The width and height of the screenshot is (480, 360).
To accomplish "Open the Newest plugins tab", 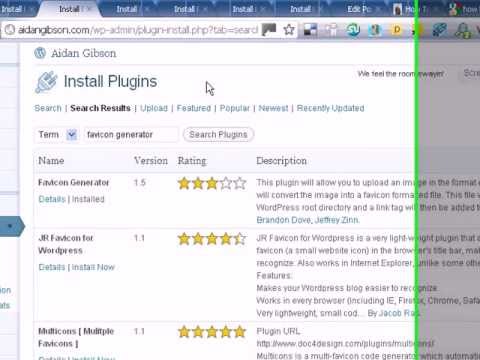I will 273,108.
